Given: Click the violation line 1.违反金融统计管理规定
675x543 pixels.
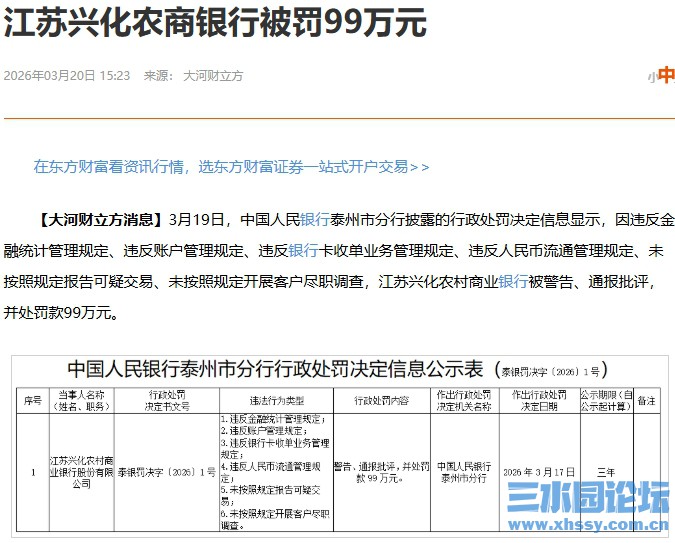Looking at the screenshot, I should (x=273, y=419).
